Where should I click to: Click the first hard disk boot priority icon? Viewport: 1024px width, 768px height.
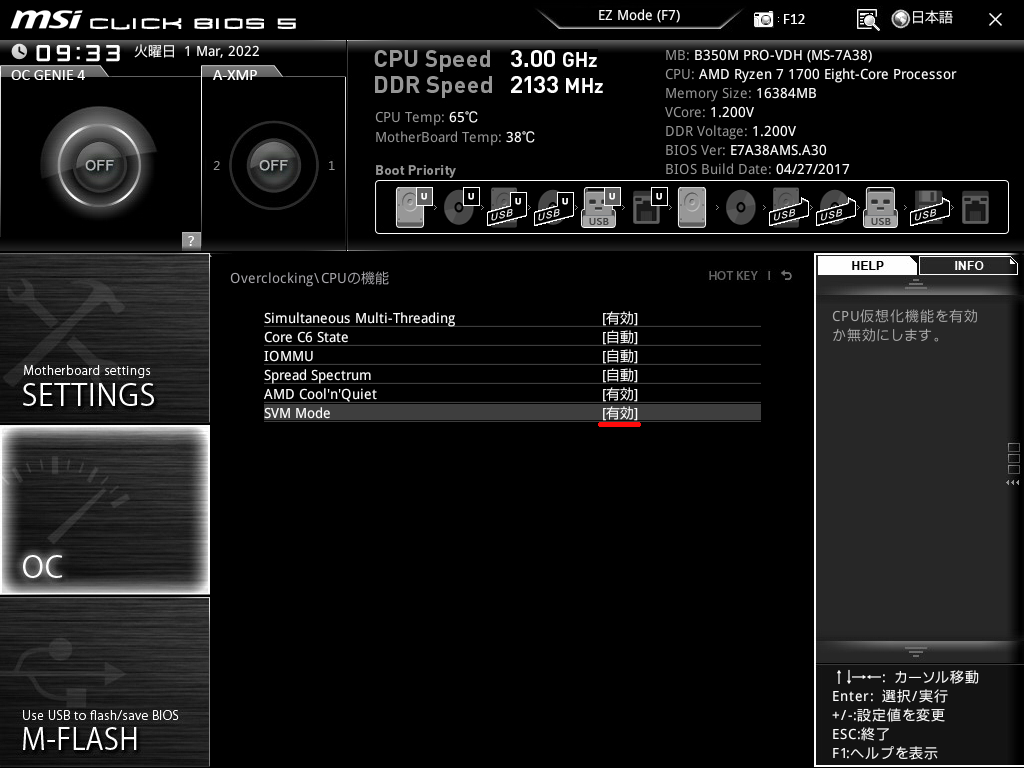(x=411, y=207)
